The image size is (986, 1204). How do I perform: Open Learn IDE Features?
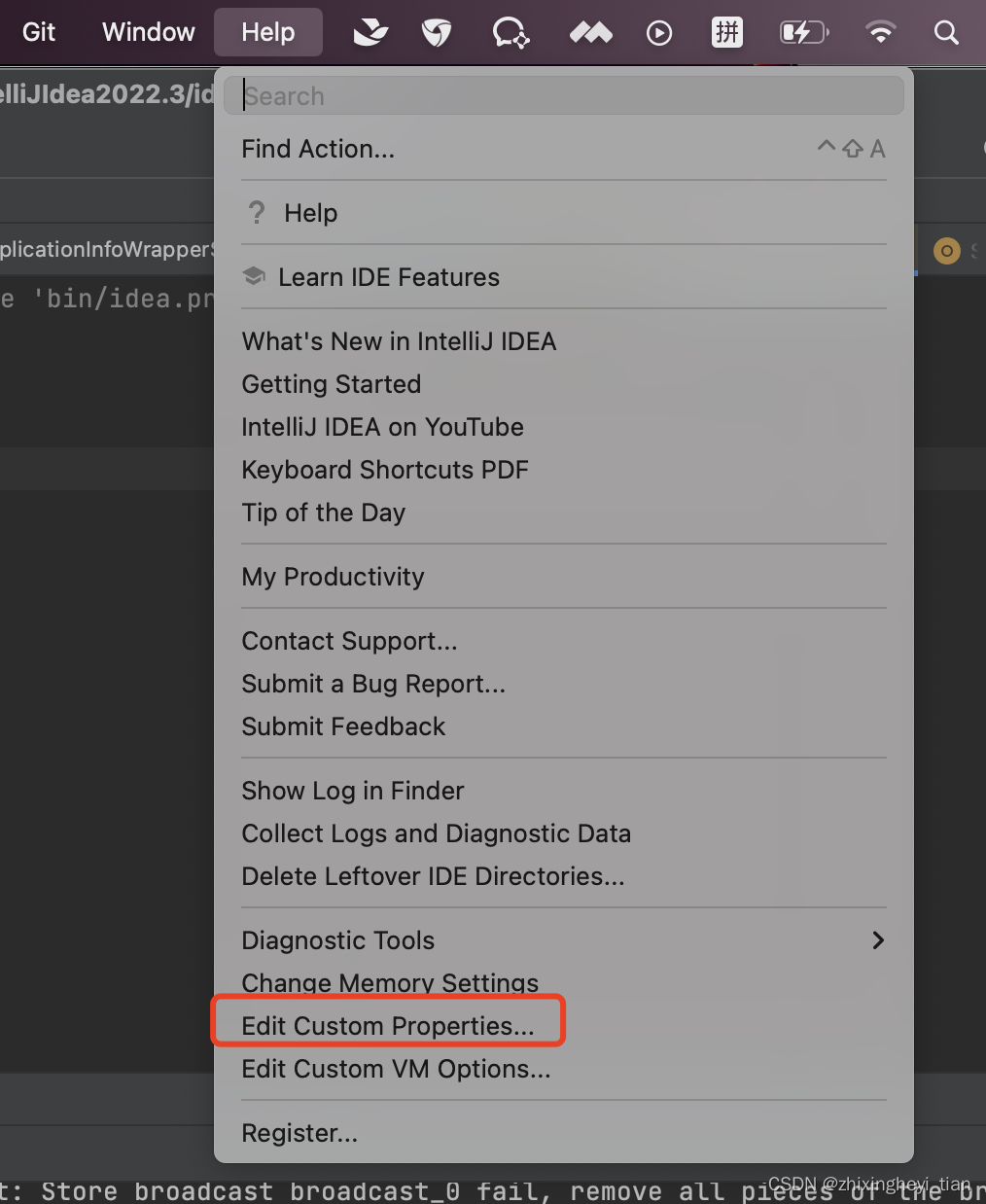tap(564, 277)
